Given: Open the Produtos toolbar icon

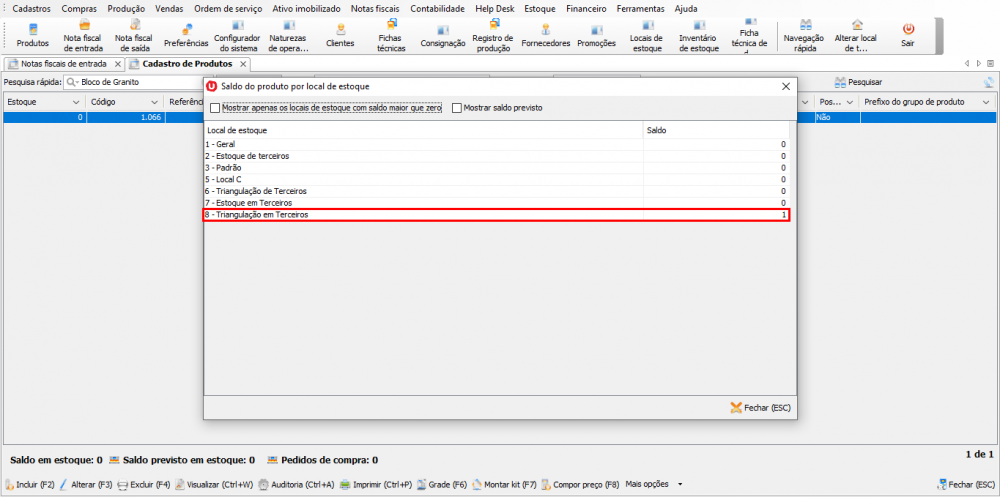Looking at the screenshot, I should click(x=32, y=35).
